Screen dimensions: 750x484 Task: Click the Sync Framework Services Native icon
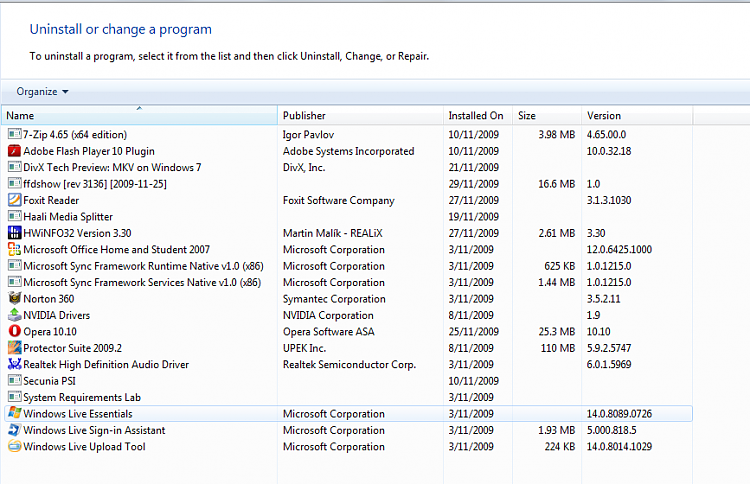(x=15, y=282)
